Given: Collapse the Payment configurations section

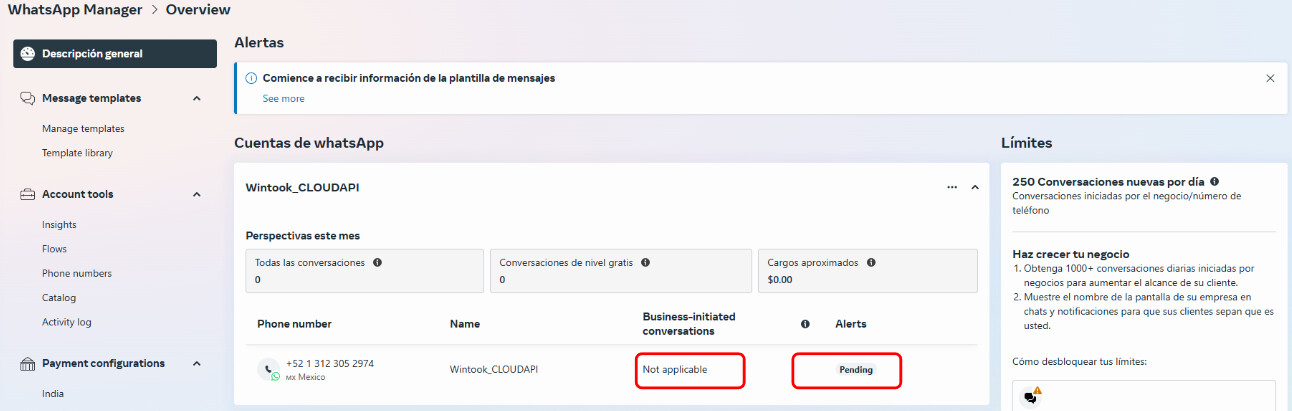Looking at the screenshot, I should tap(196, 363).
